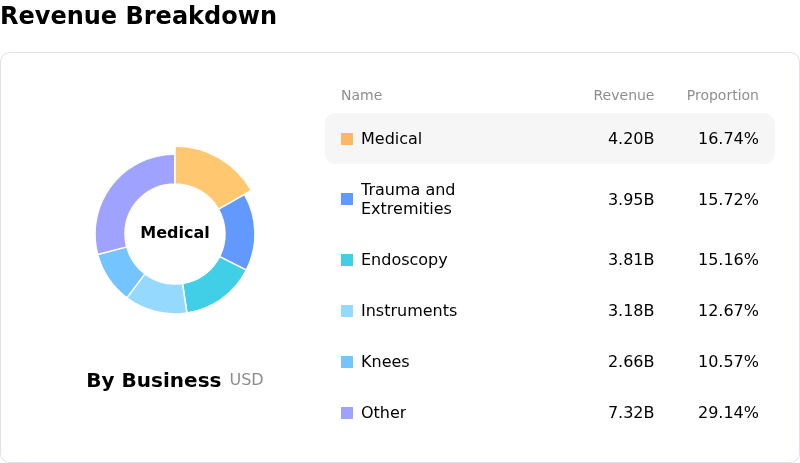The image size is (800, 463).
Task: Click the Other row name
Action: [x=383, y=412]
